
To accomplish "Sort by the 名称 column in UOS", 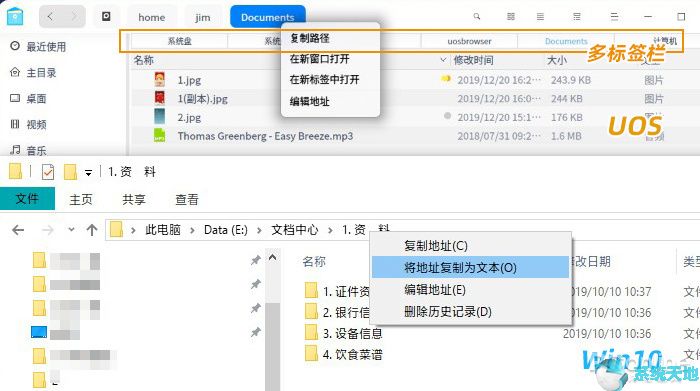I will [143, 60].
